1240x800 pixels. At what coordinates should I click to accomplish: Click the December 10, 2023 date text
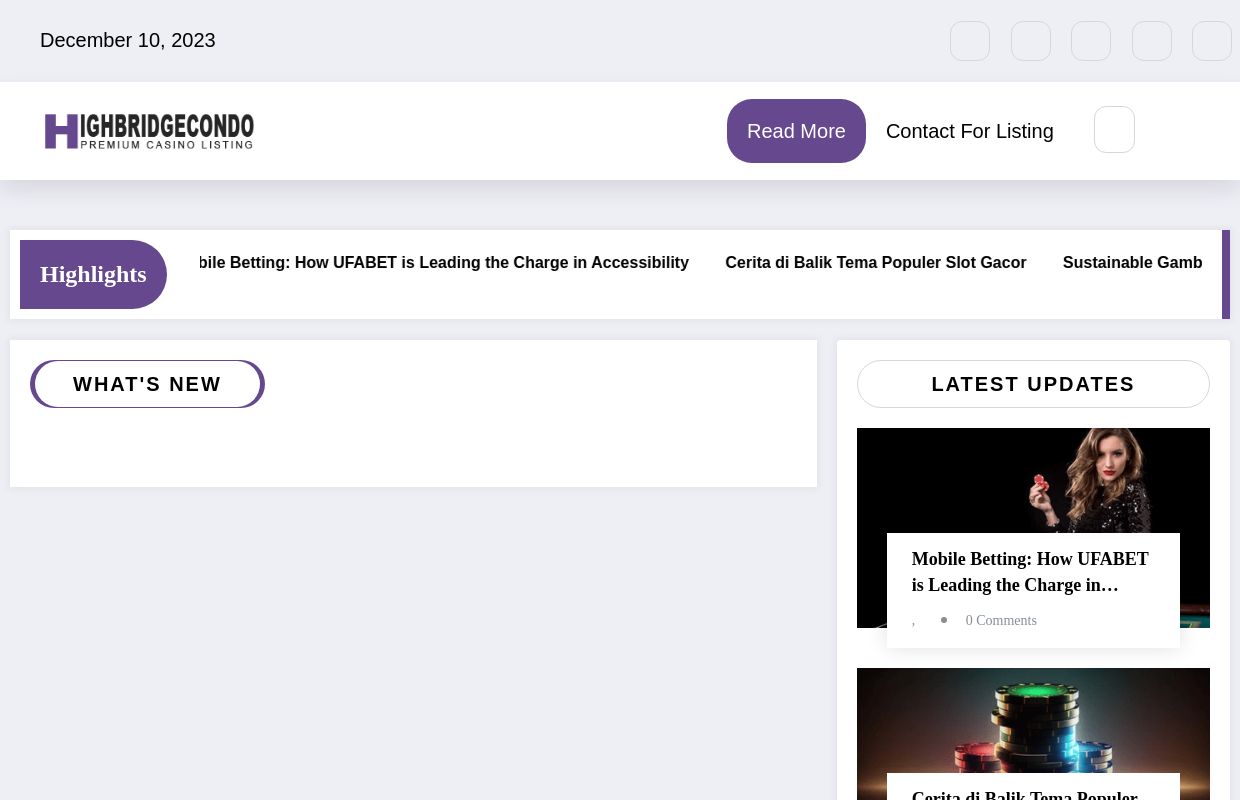[x=128, y=40]
